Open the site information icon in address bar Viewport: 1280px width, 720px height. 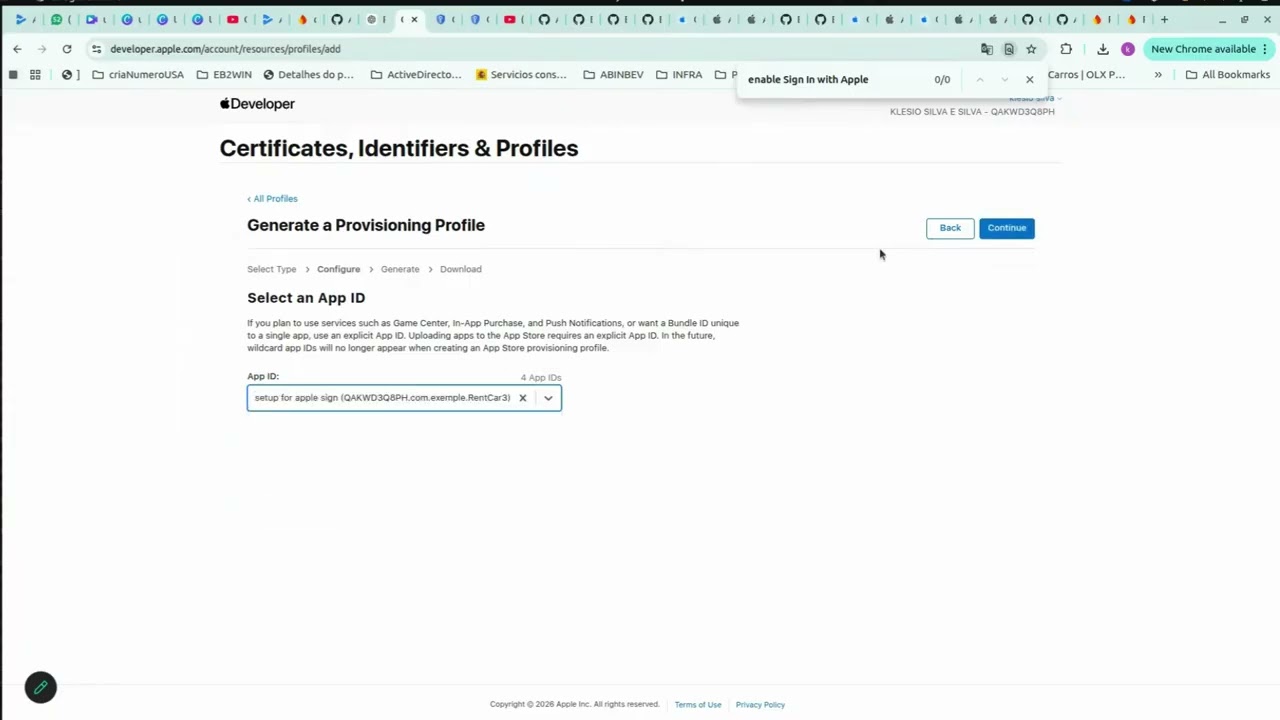point(96,49)
